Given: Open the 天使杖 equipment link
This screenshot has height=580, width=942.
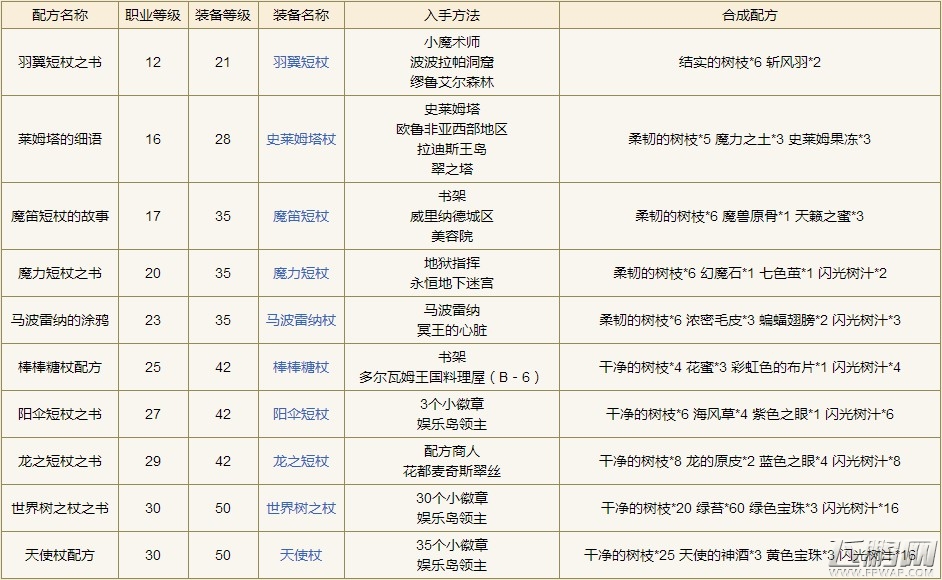Looking at the screenshot, I should [x=301, y=555].
